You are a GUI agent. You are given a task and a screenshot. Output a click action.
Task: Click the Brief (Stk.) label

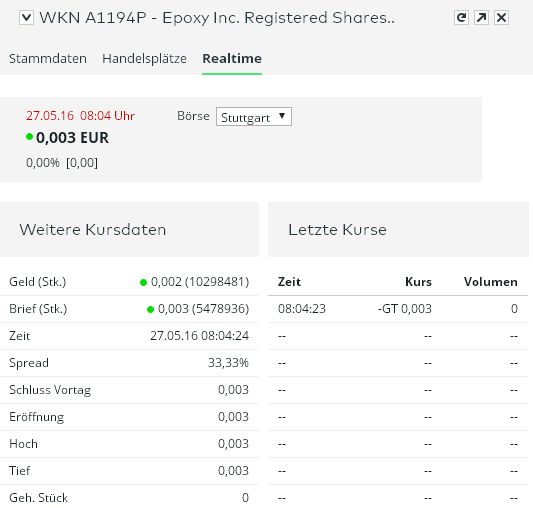[x=38, y=309]
